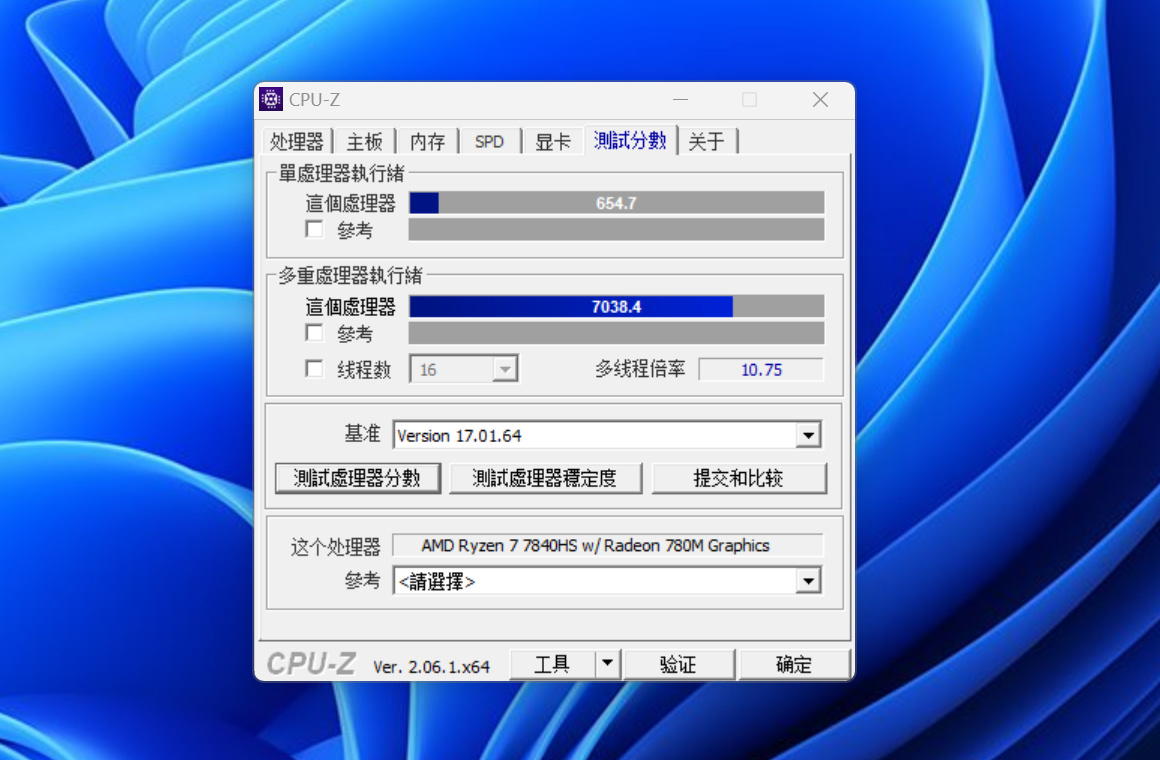Enable 參考 checkbox under single thread section

coord(314,229)
